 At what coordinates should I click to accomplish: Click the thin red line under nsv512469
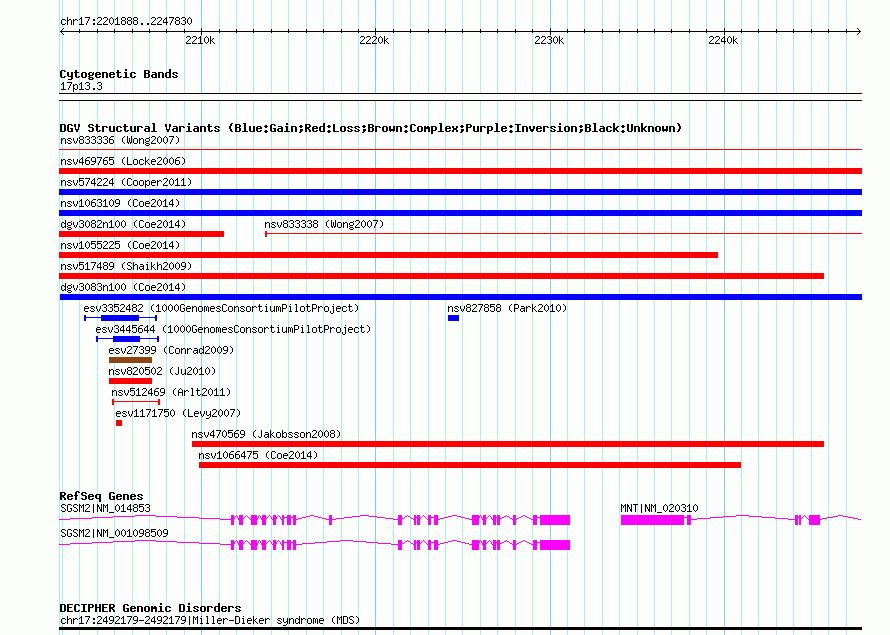point(136,402)
